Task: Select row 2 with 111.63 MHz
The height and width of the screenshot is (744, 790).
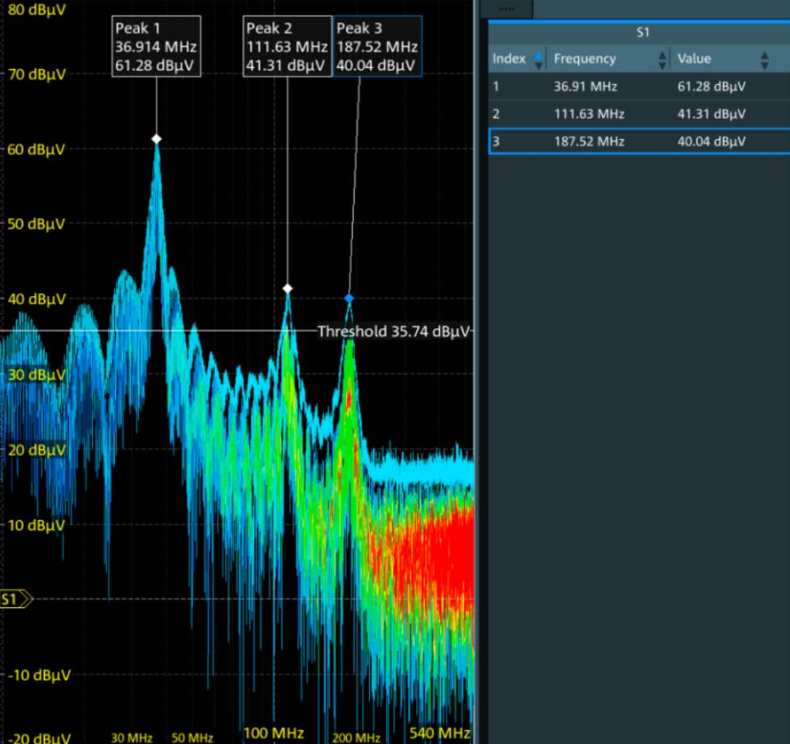Action: pyautogui.click(x=639, y=114)
